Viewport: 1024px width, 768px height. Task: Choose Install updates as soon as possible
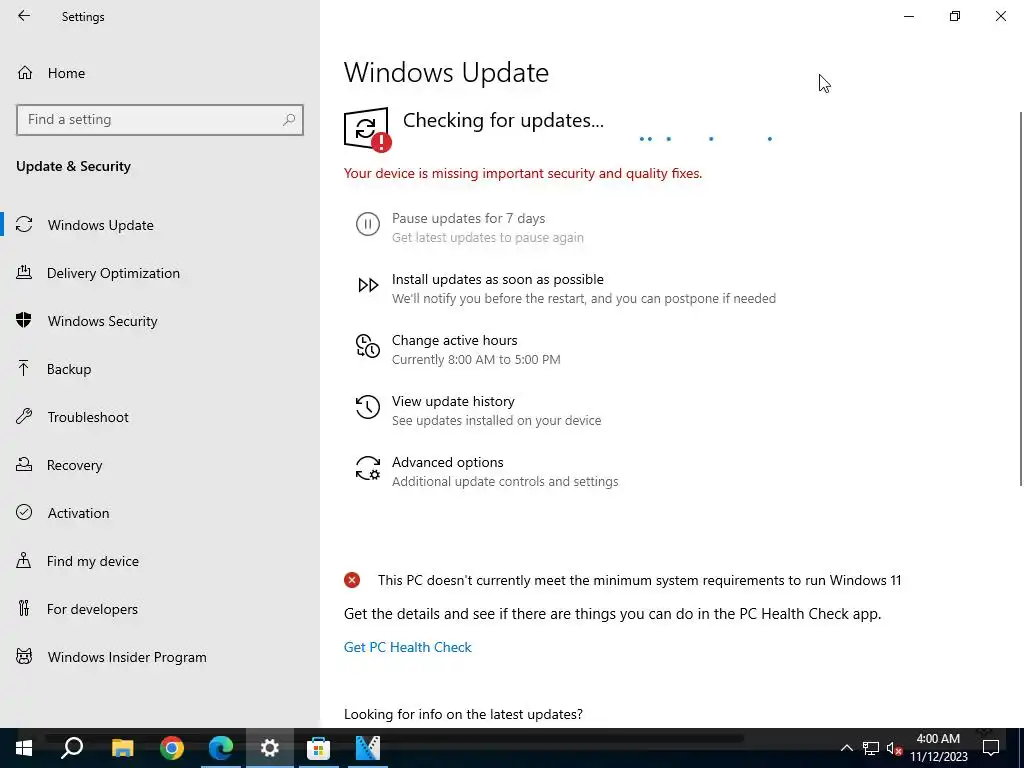498,280
